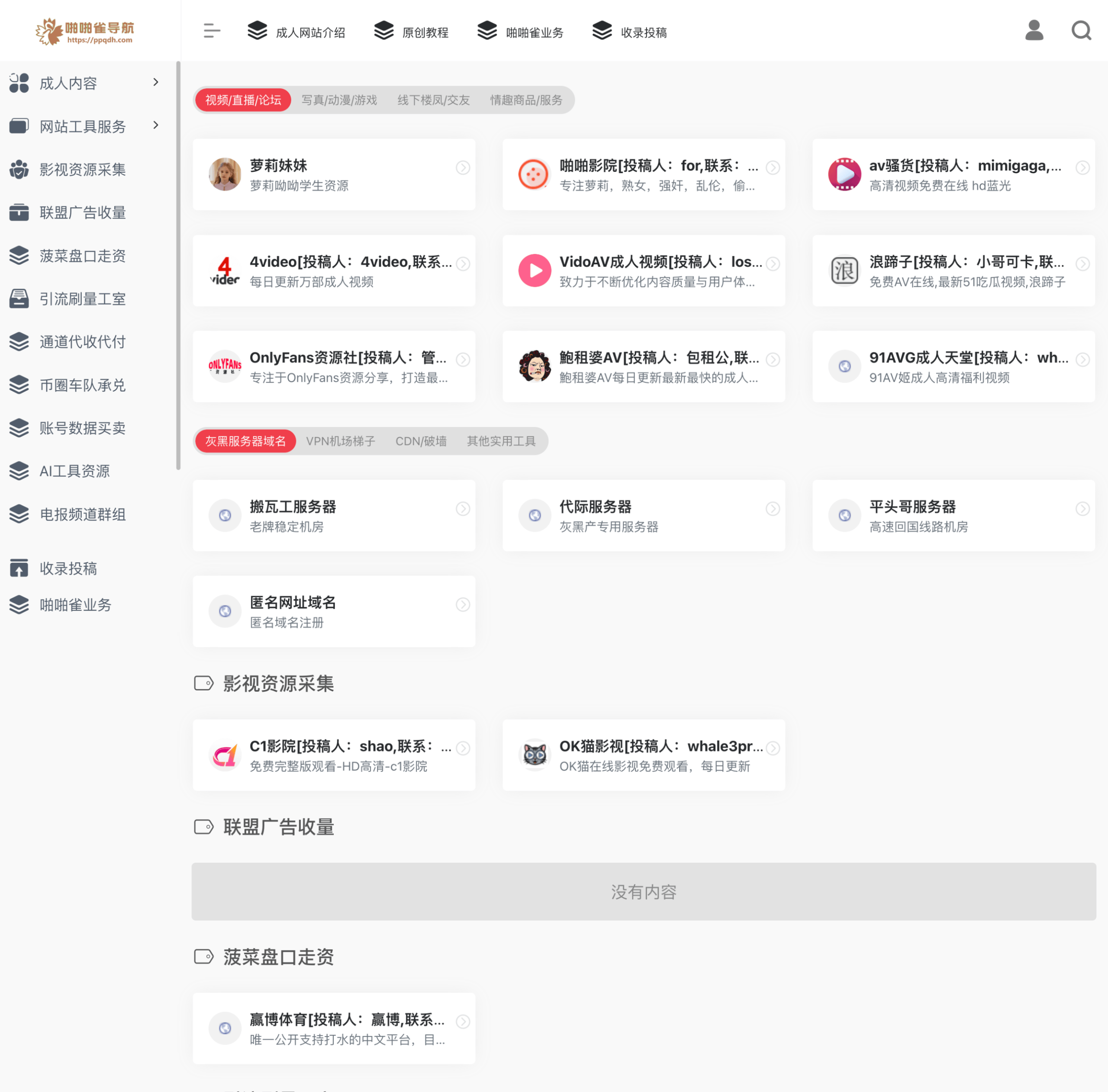This screenshot has height=1092, width=1108.
Task: Click the 匿名网址域名 card globe icon
Action: click(225, 611)
